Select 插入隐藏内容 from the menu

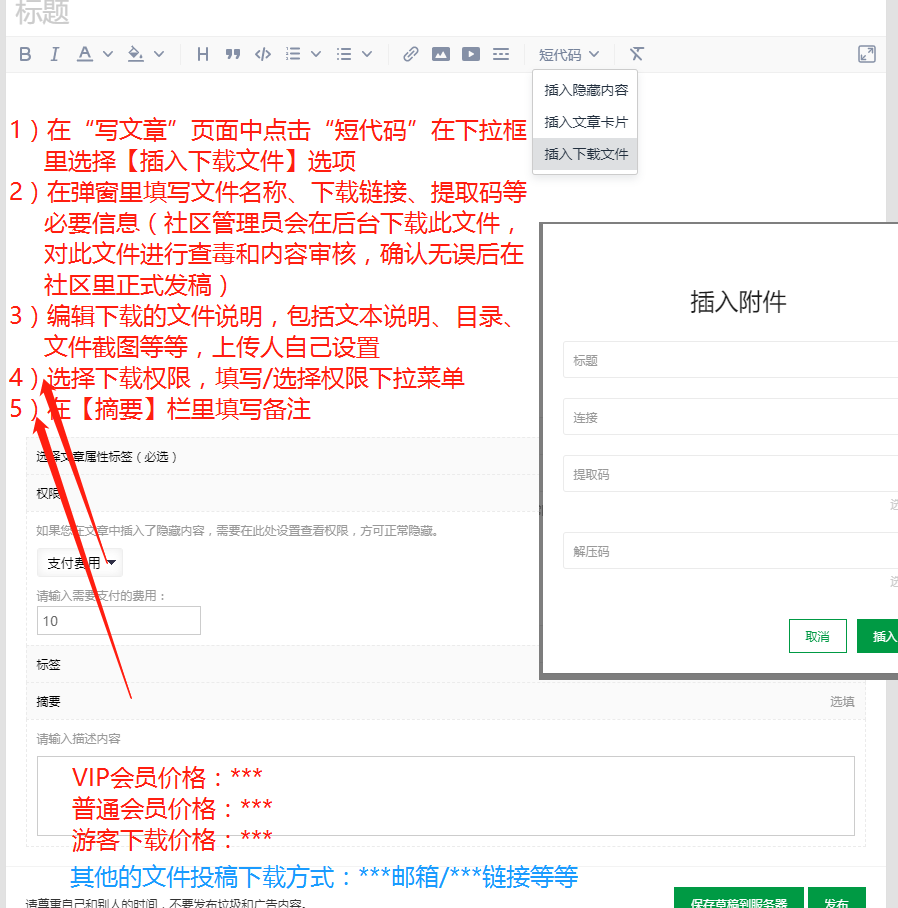[585, 90]
